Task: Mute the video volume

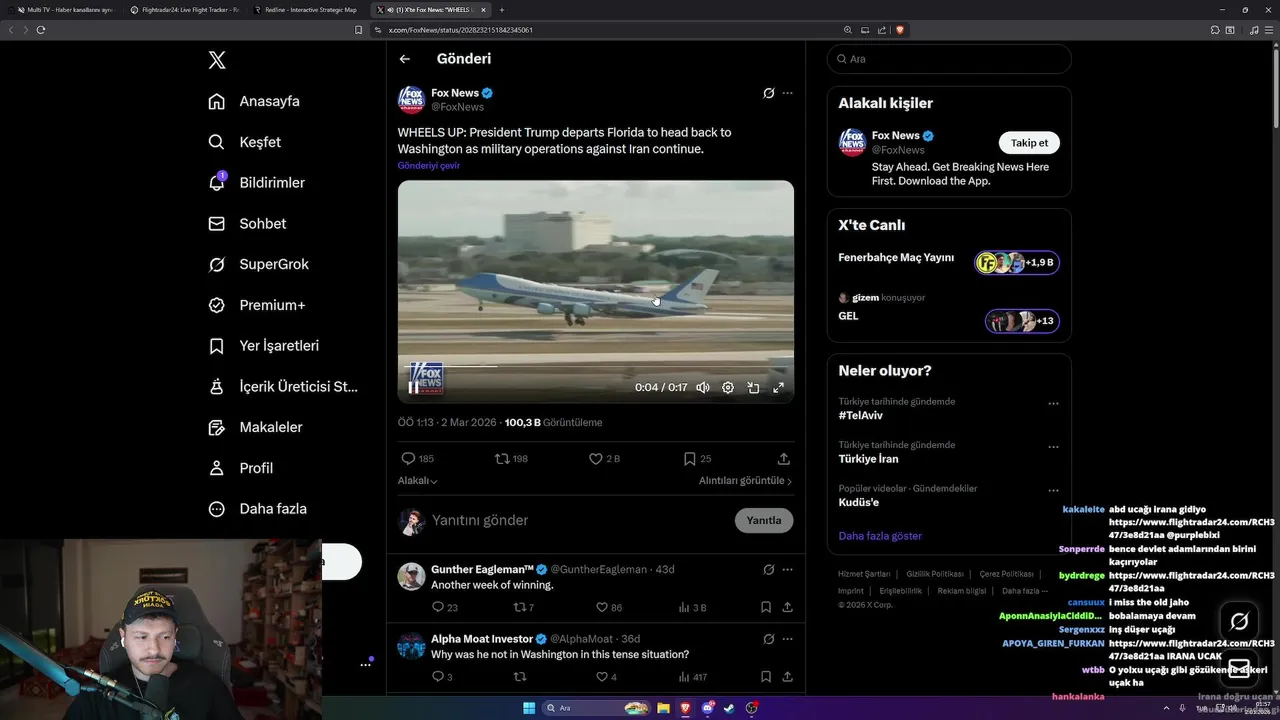Action: point(703,388)
